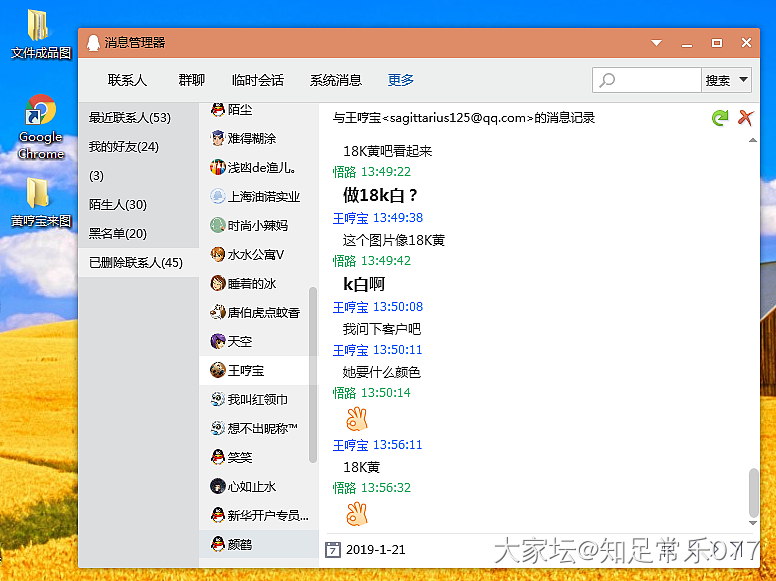776x581 pixels.
Task: Expand the 搜索 button dropdown arrow
Action: pyautogui.click(x=743, y=80)
